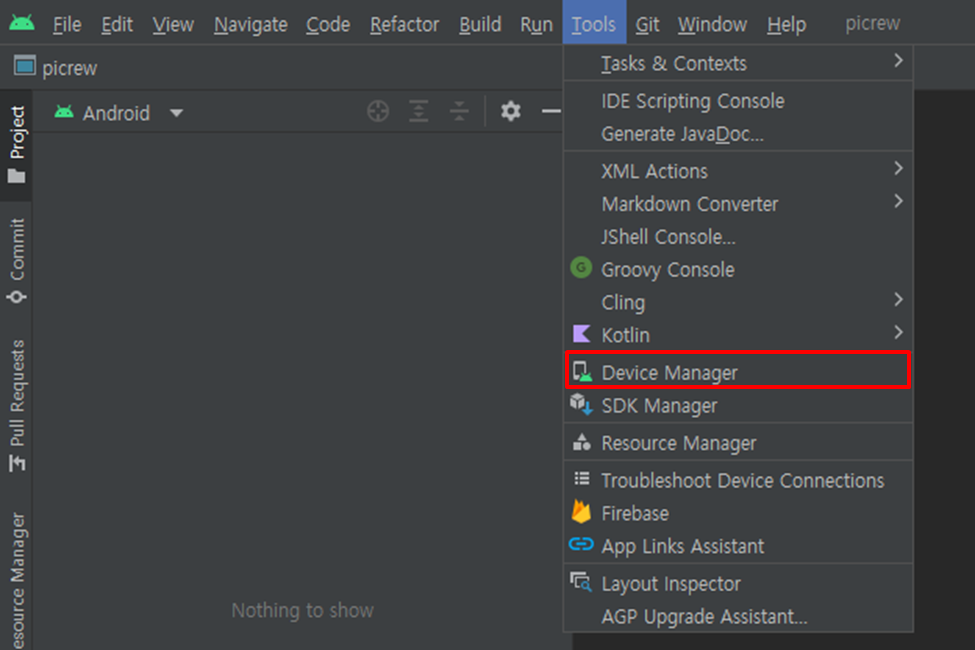This screenshot has width=975, height=650.
Task: Click the SDK Manager download icon
Action: (581, 404)
